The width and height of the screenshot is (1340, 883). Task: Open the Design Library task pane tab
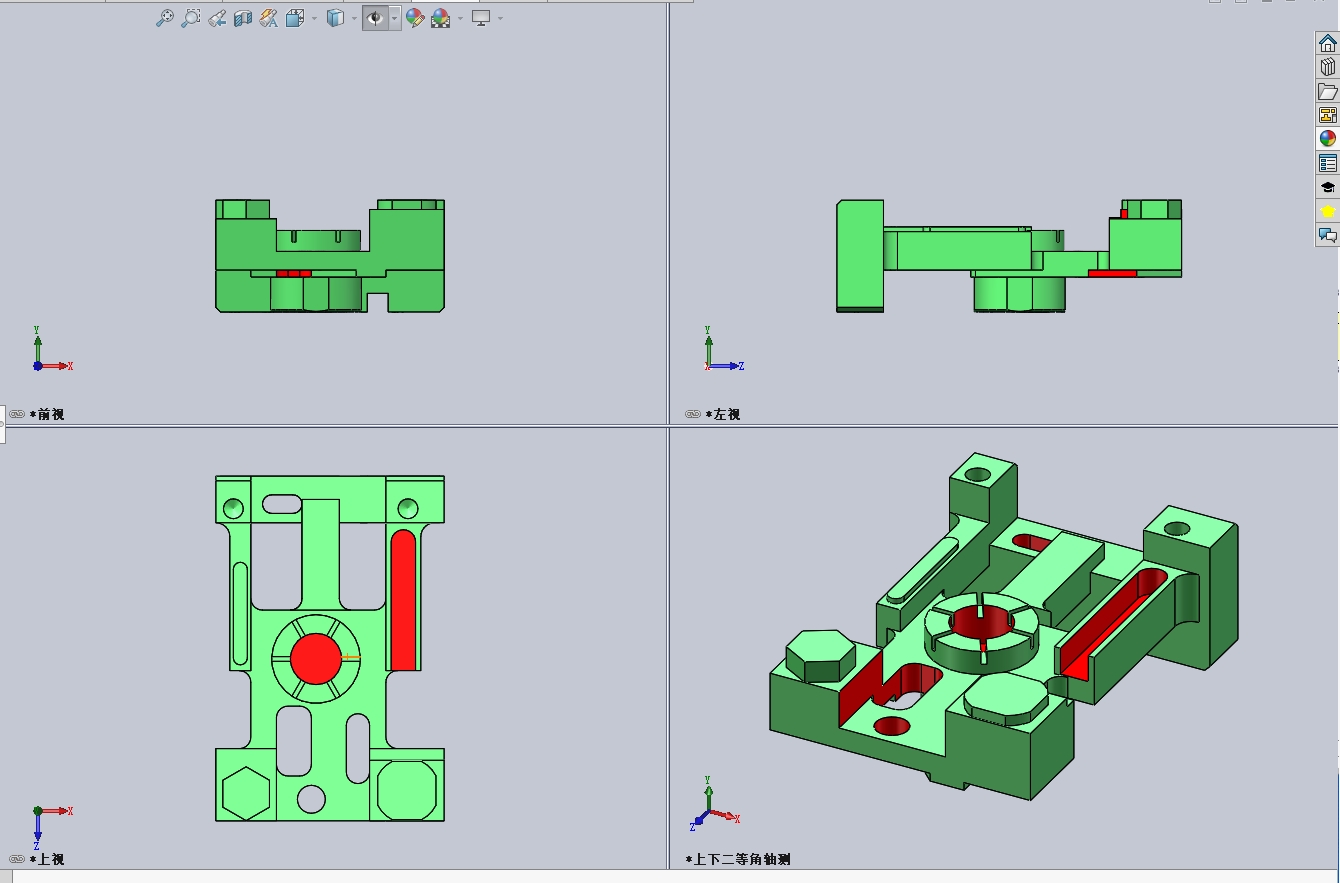pos(1328,67)
